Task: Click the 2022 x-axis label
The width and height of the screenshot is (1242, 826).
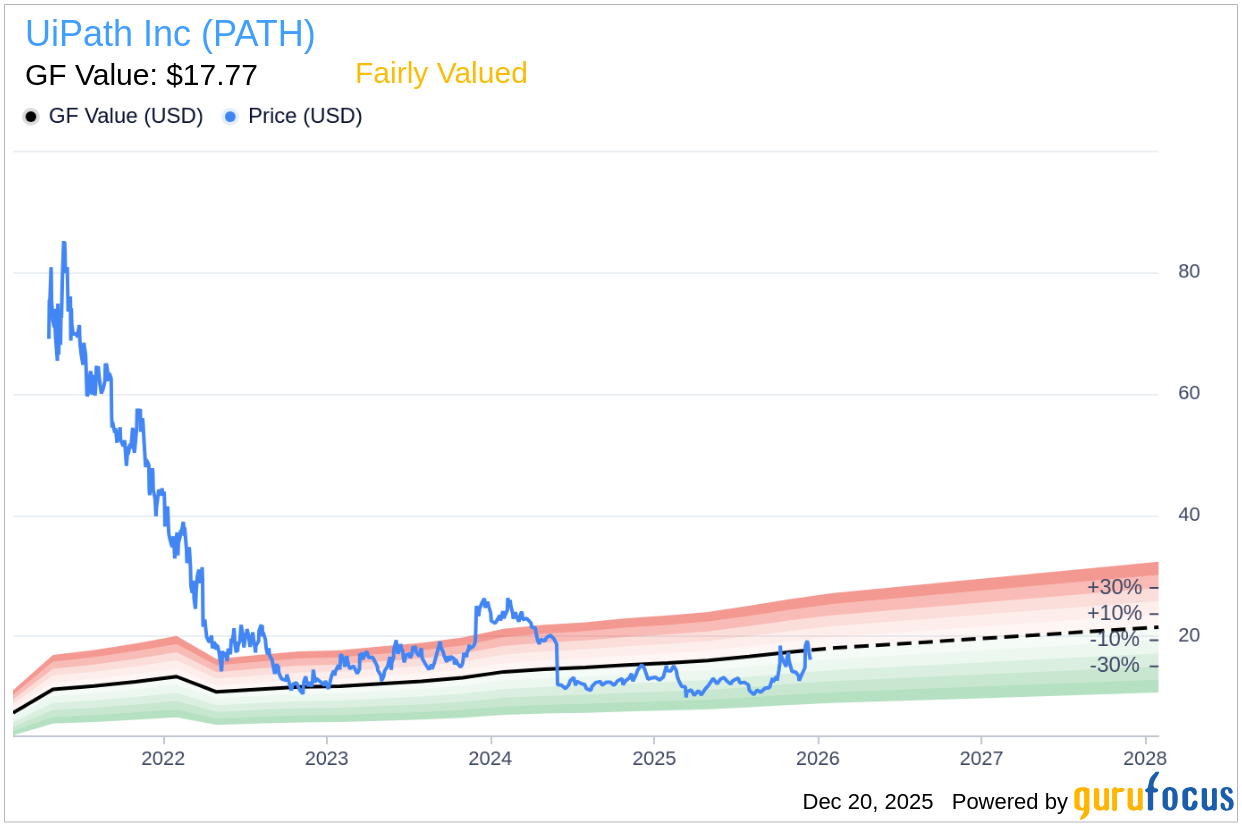Action: [x=163, y=758]
